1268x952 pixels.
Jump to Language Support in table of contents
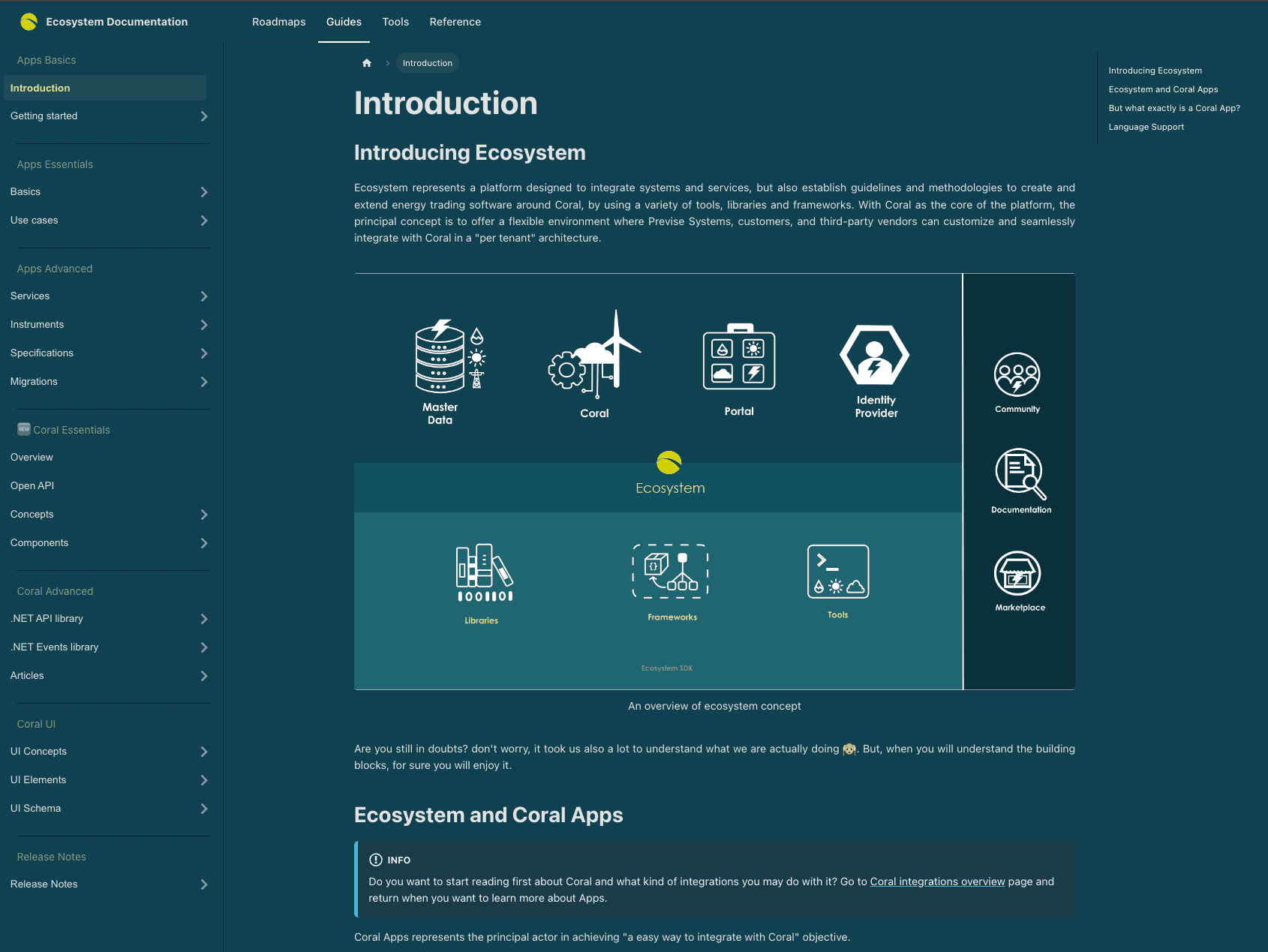[x=1146, y=127]
